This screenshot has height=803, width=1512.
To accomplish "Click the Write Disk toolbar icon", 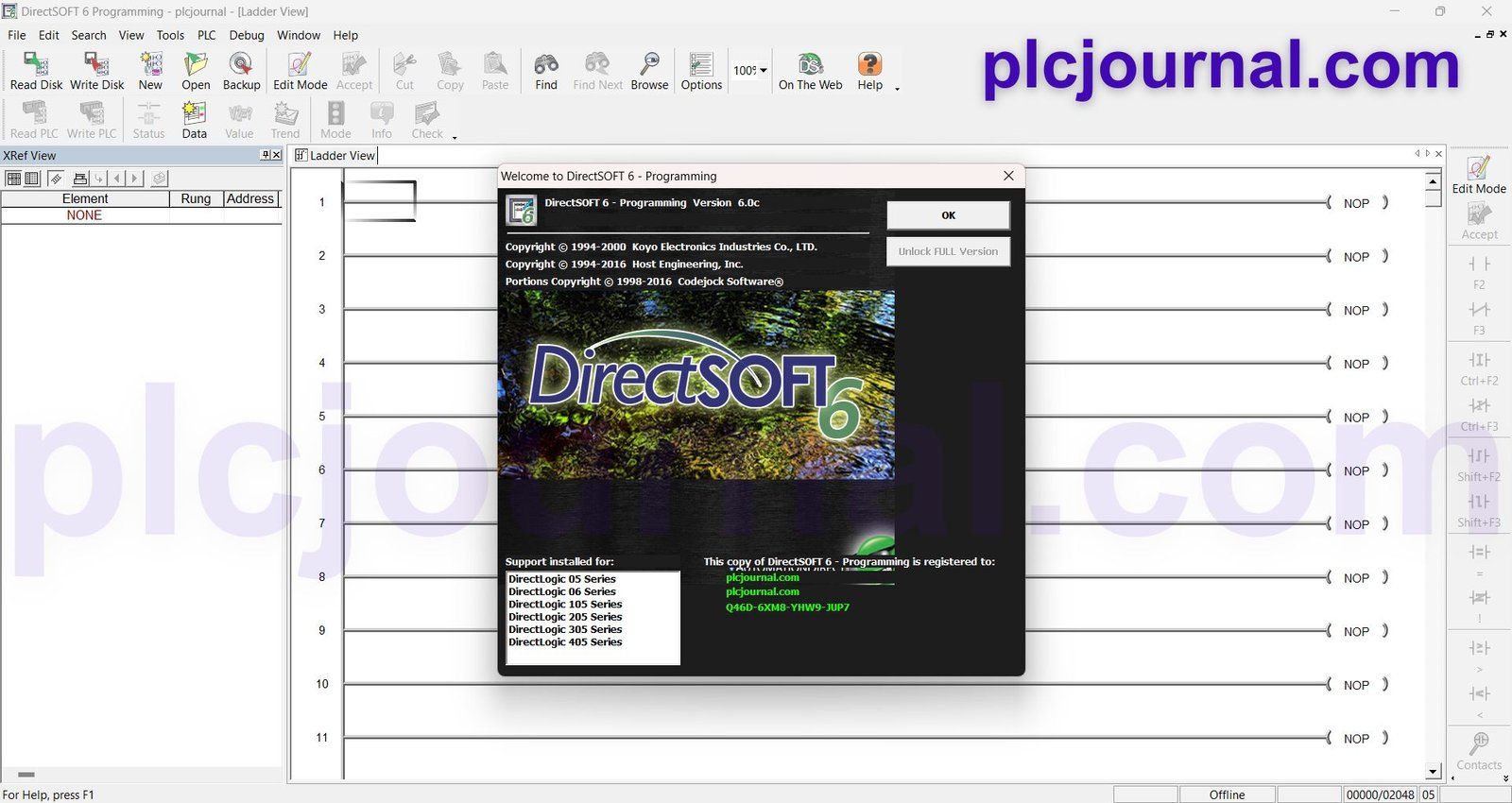I will click(x=96, y=72).
